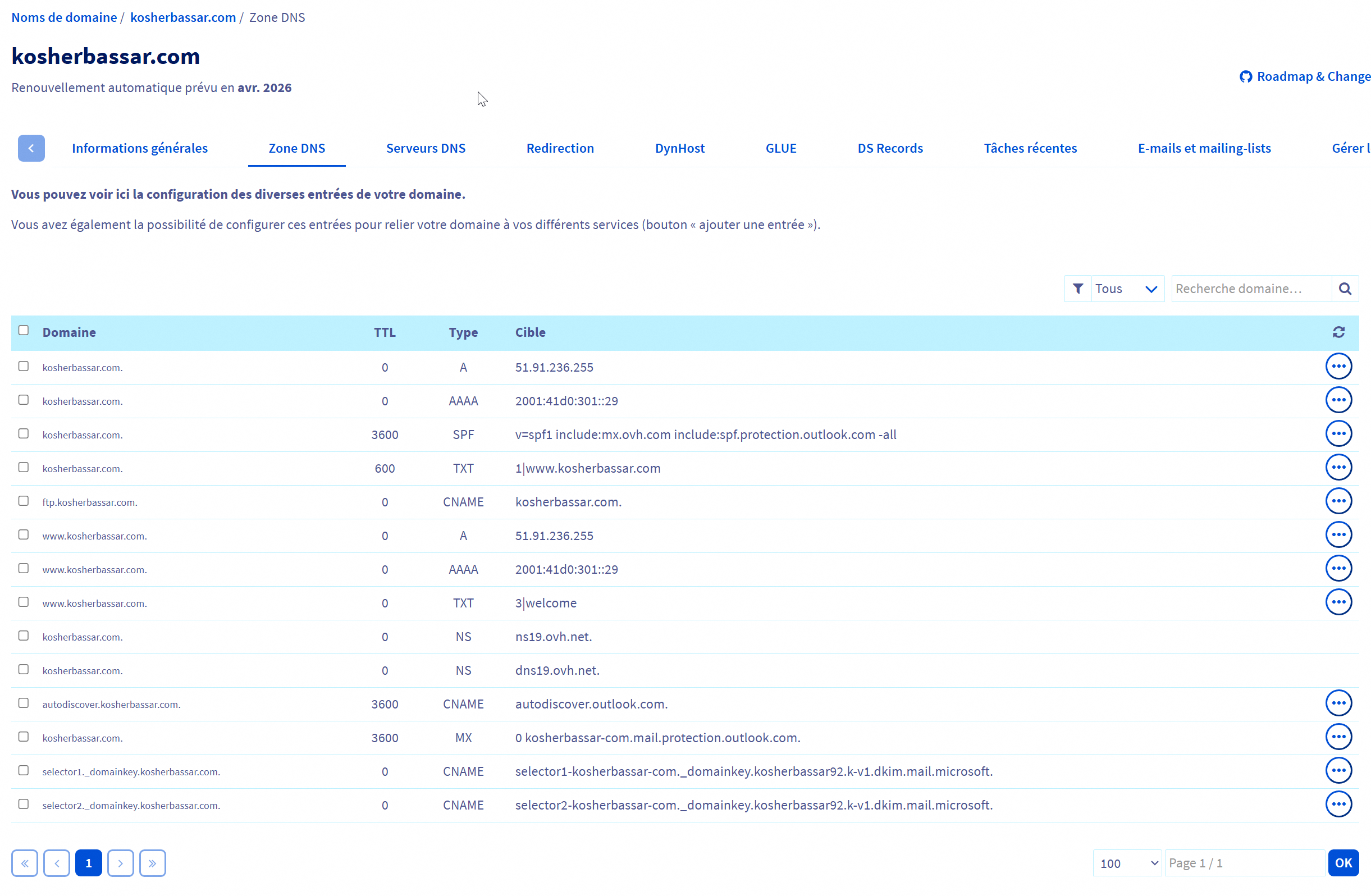Click the OK page button
The height and width of the screenshot is (896, 1371).
pyautogui.click(x=1343, y=863)
